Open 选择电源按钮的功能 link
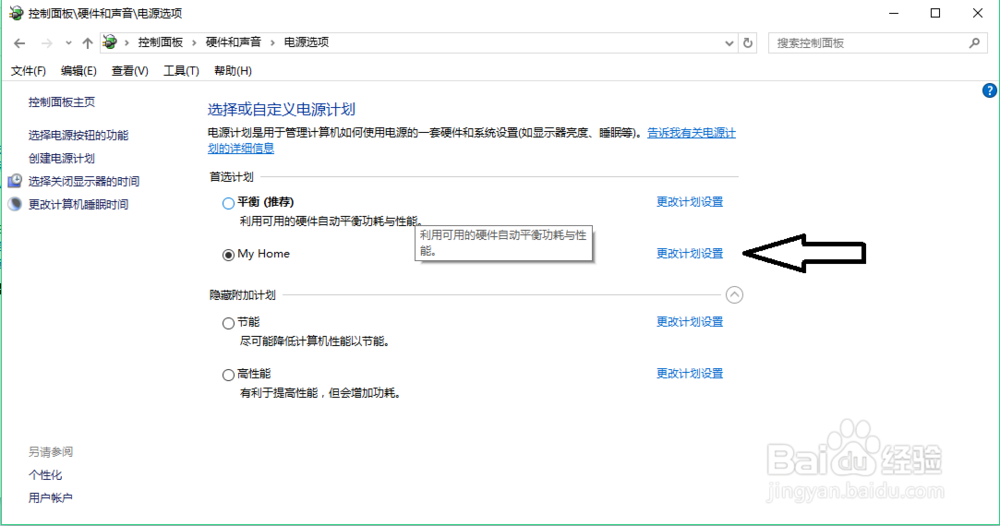Screen dimensions: 1000x526 click(78, 135)
